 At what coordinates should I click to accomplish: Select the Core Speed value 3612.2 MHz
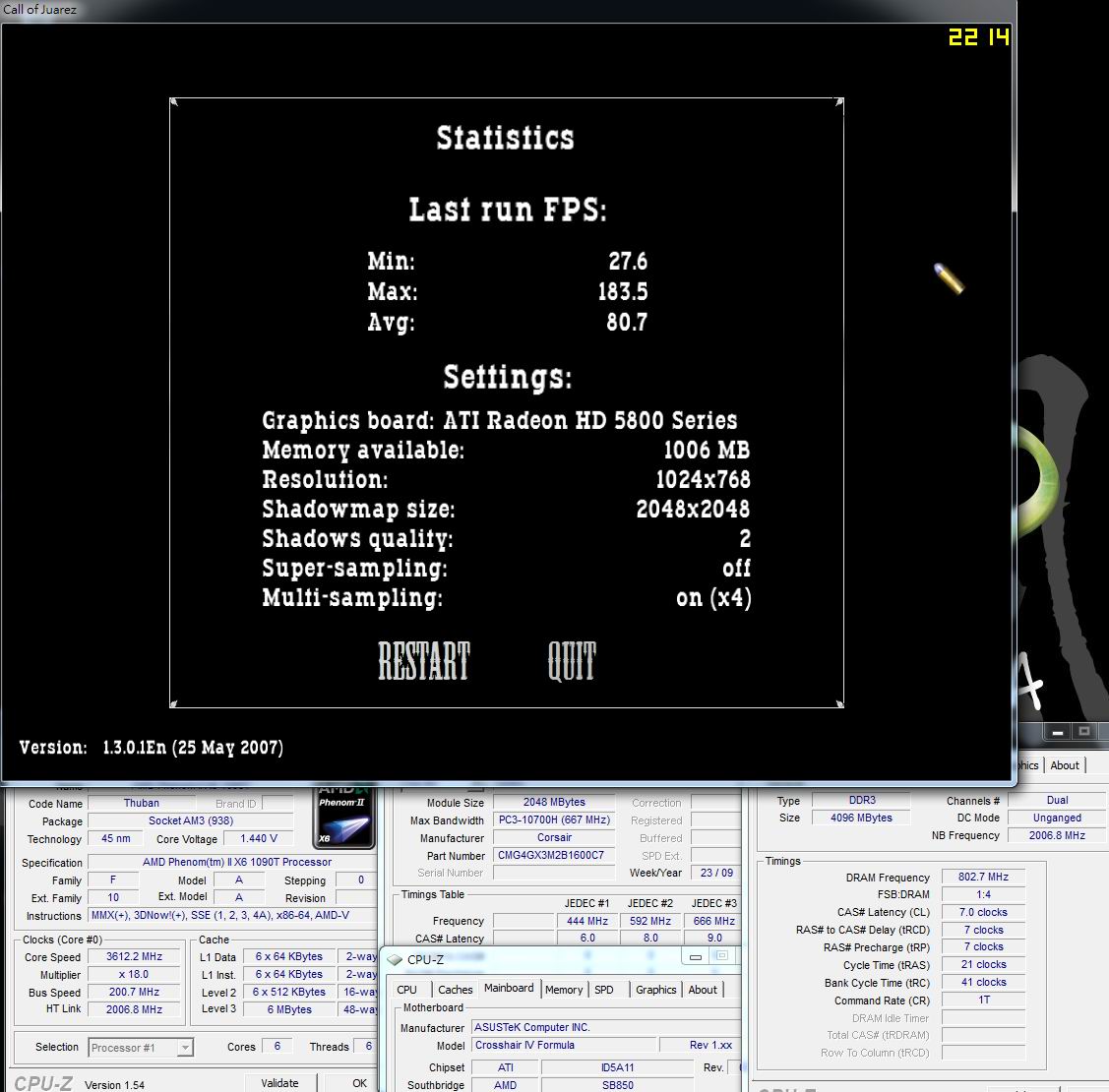click(134, 956)
